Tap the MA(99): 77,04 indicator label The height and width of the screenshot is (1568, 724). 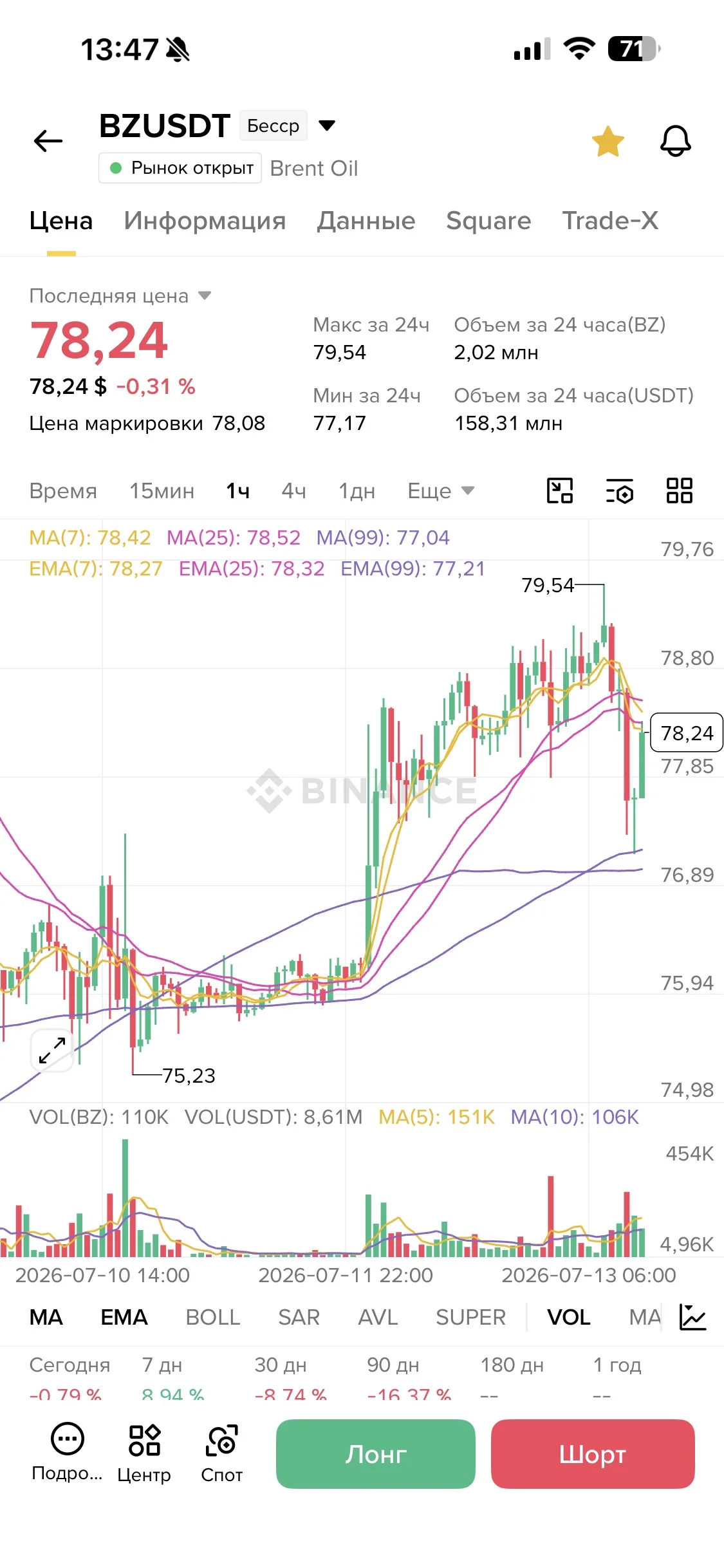pos(383,537)
